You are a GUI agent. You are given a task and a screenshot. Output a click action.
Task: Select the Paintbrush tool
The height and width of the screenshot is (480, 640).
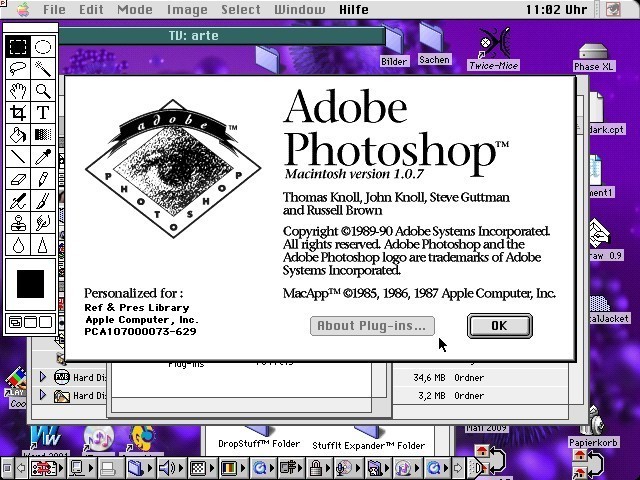tap(43, 200)
